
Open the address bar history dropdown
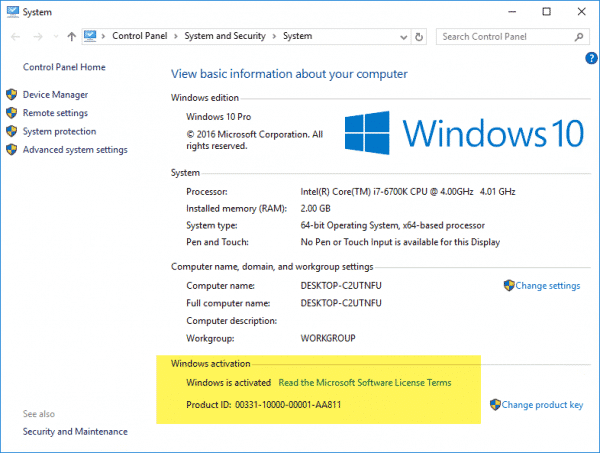(x=403, y=37)
